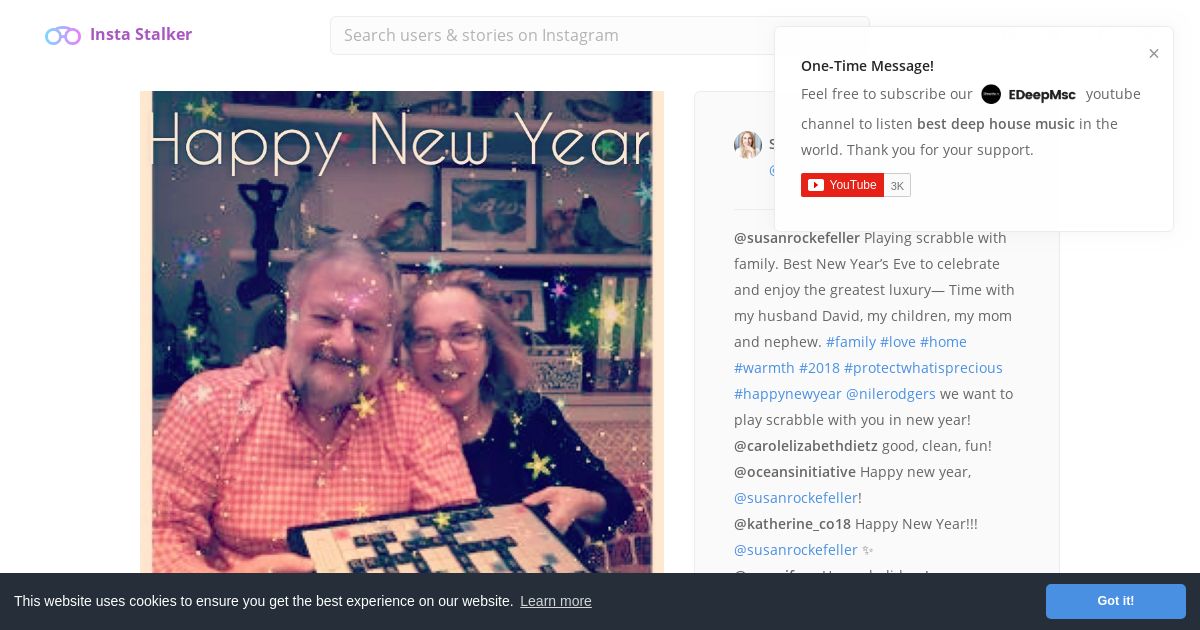Viewport: 1200px width, 630px height.
Task: Open the #home hashtag
Action: tap(943, 342)
